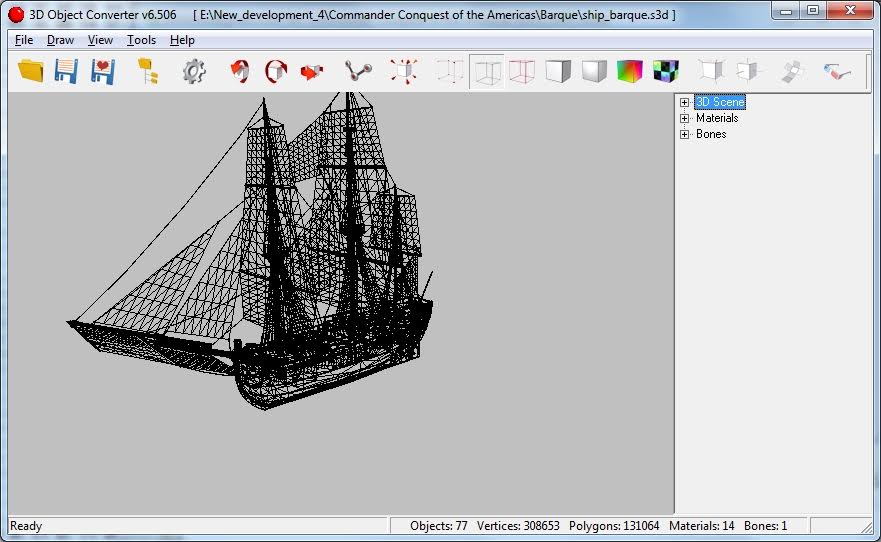Click the bone/joint nodes icon

click(x=358, y=71)
